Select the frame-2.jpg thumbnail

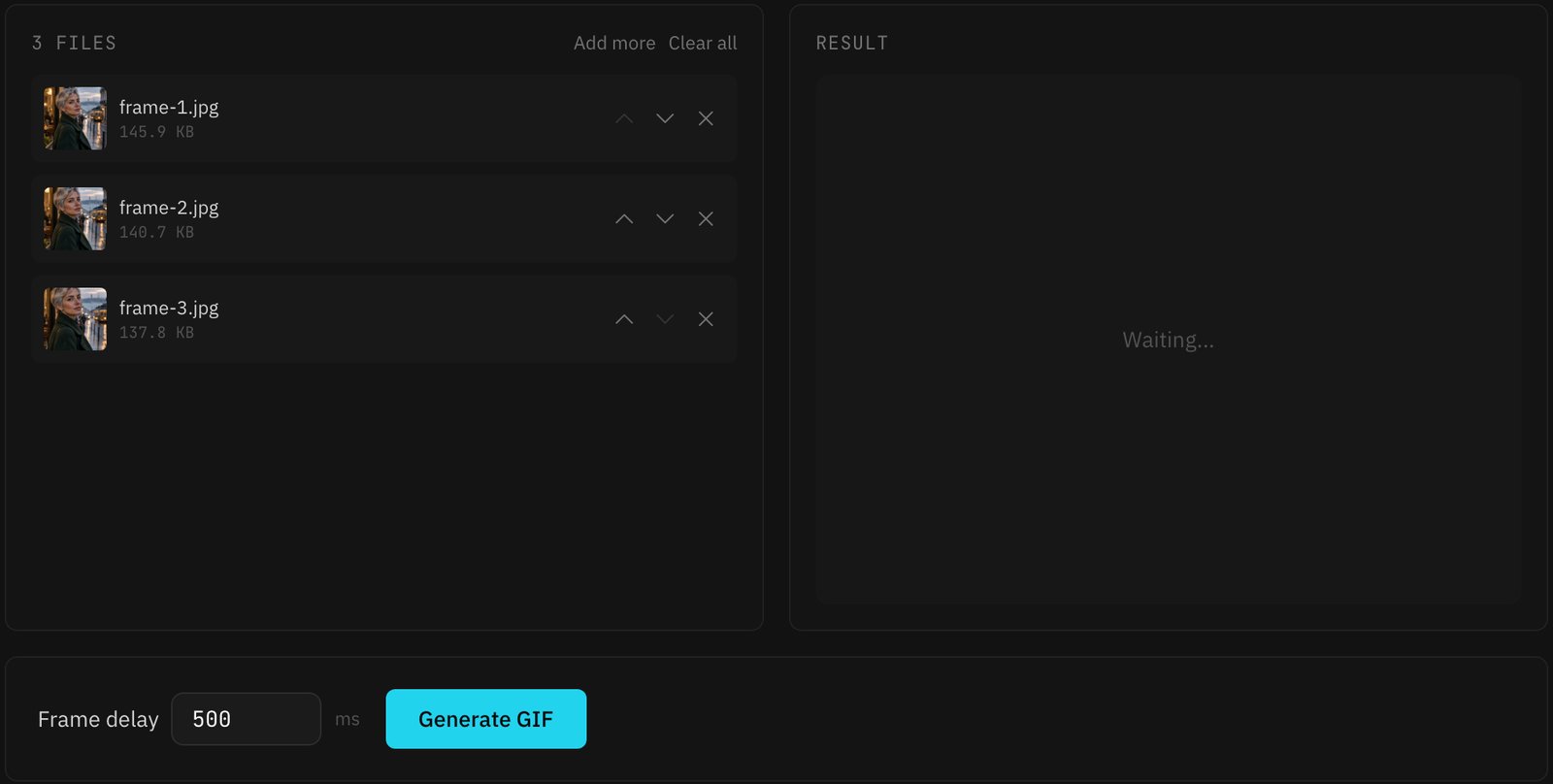point(76,219)
